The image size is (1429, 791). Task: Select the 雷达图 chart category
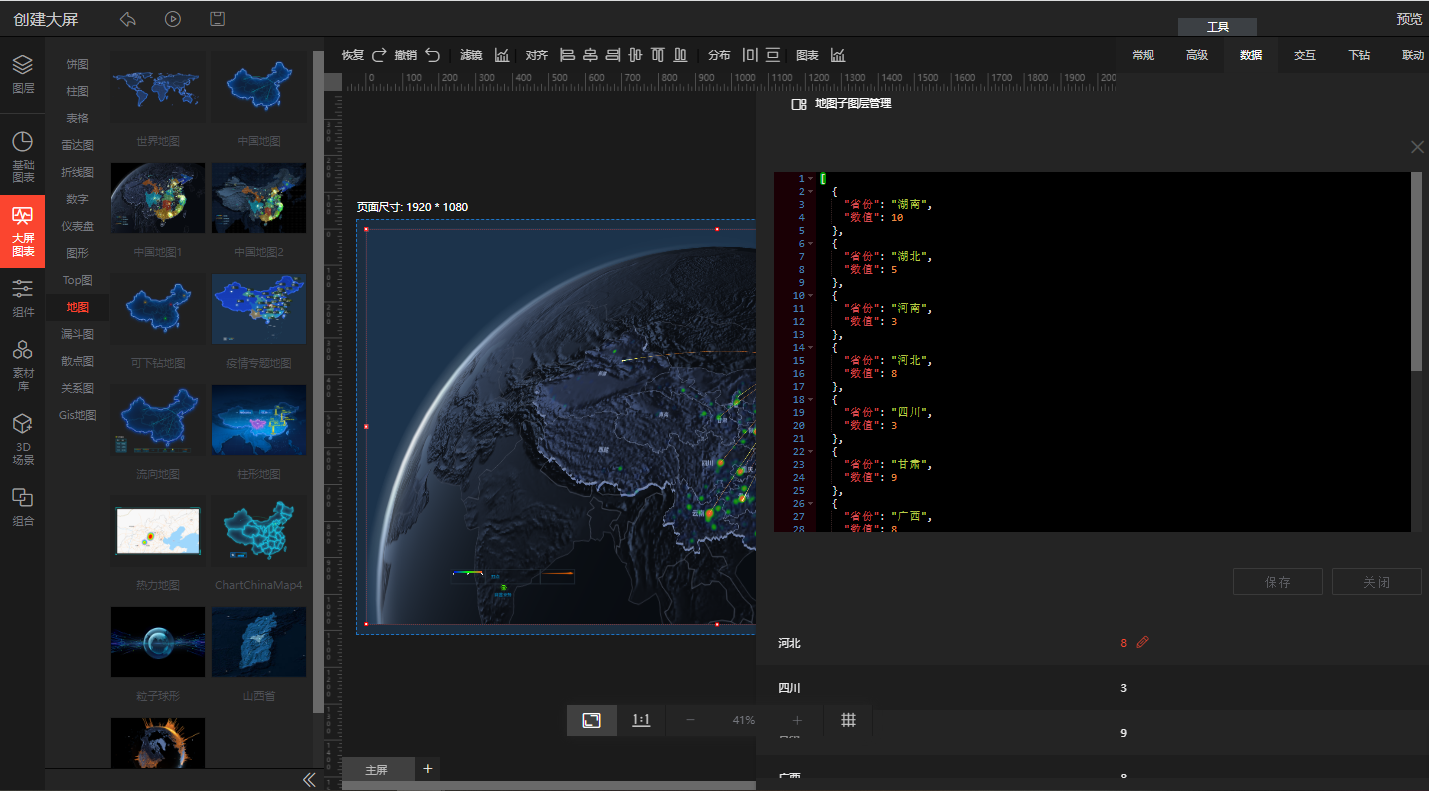point(77,145)
